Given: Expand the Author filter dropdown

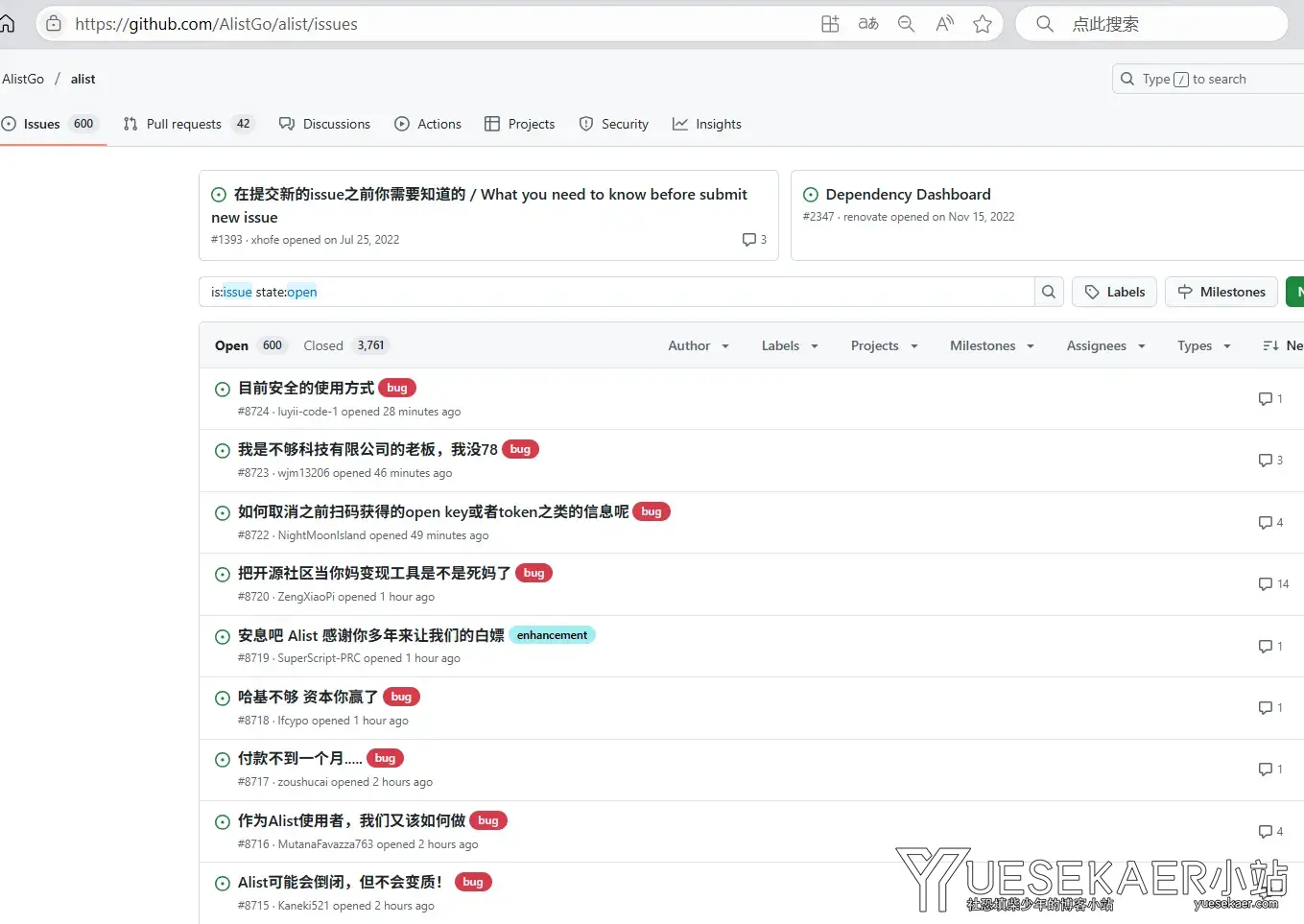Looking at the screenshot, I should coord(699,345).
